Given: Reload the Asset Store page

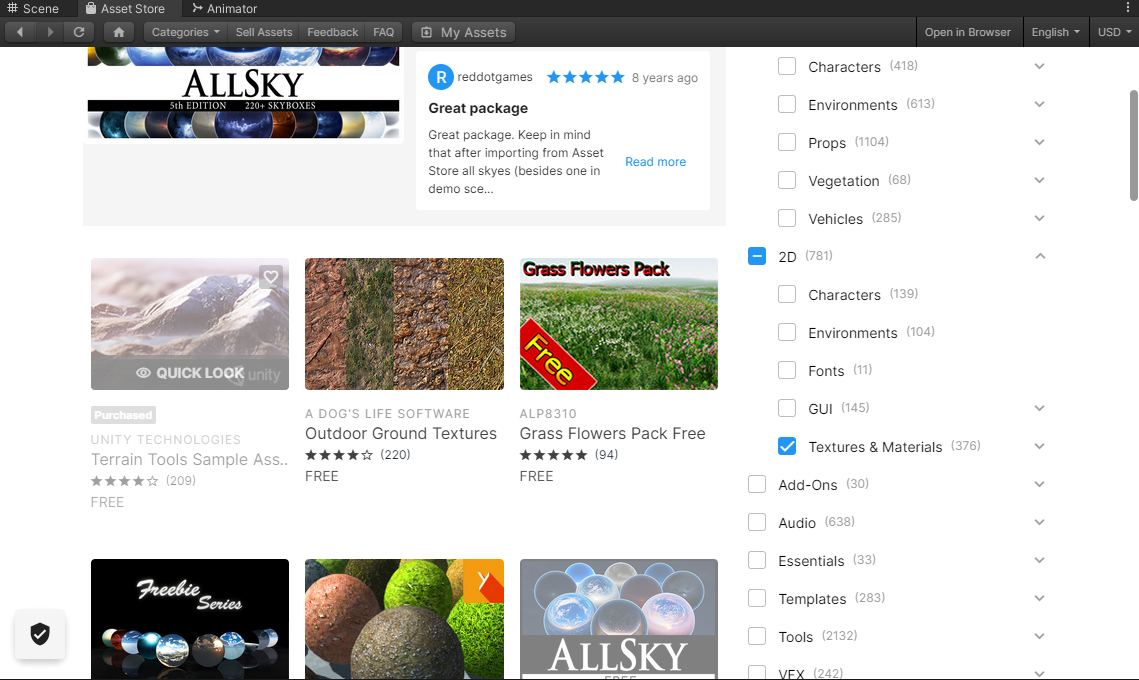Looking at the screenshot, I should (79, 32).
